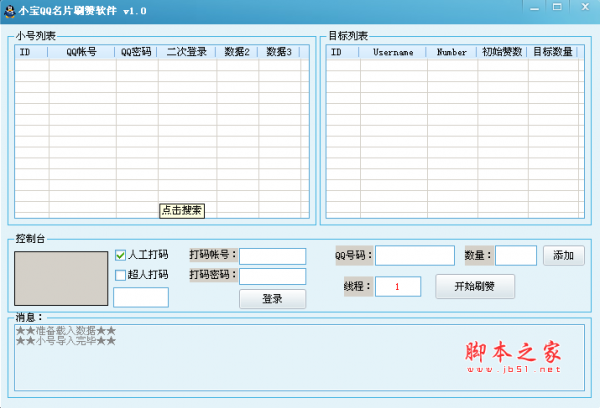Click the Username column header

tap(393, 52)
